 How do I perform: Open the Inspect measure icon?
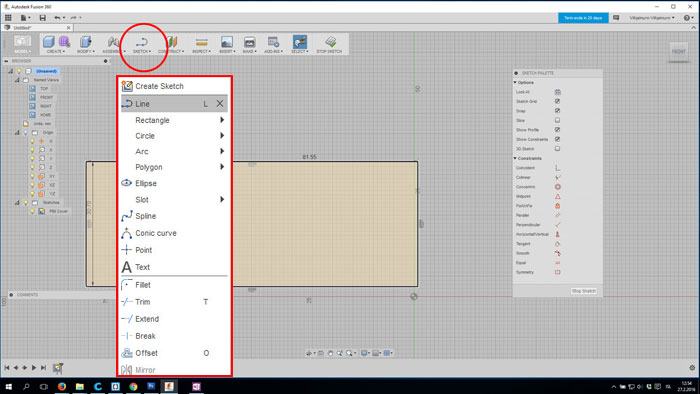pyautogui.click(x=201, y=42)
